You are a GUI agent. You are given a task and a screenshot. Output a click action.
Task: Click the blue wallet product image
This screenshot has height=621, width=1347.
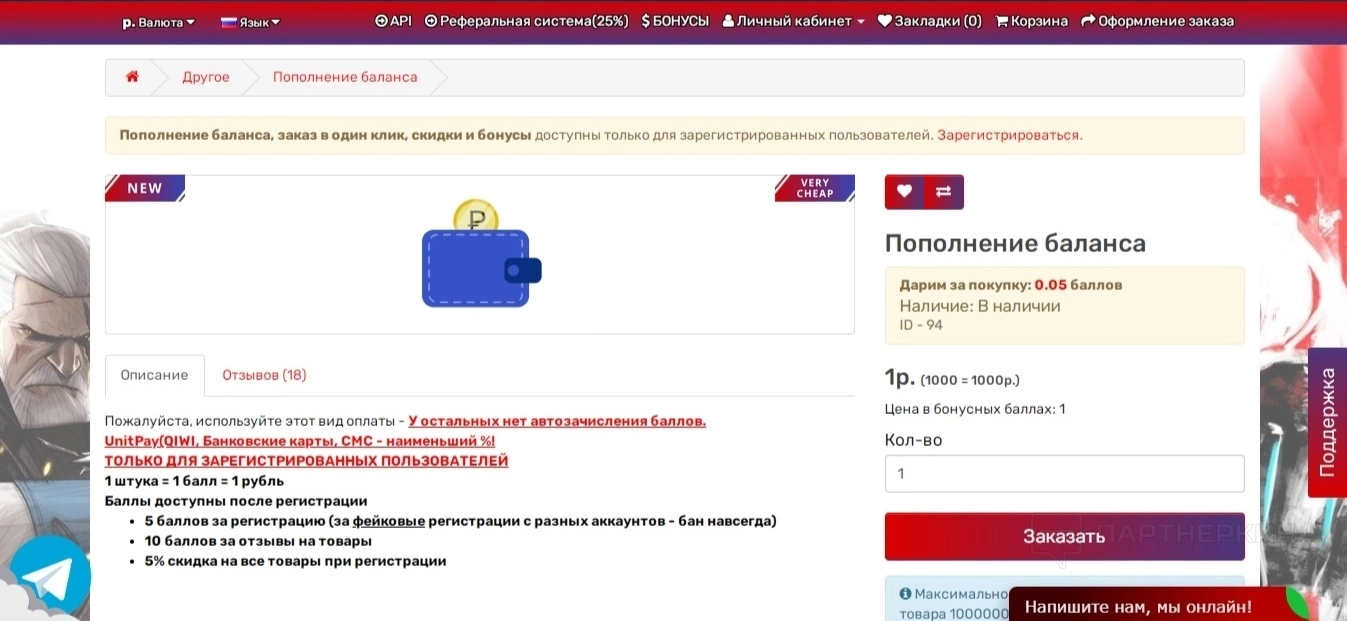point(480,254)
